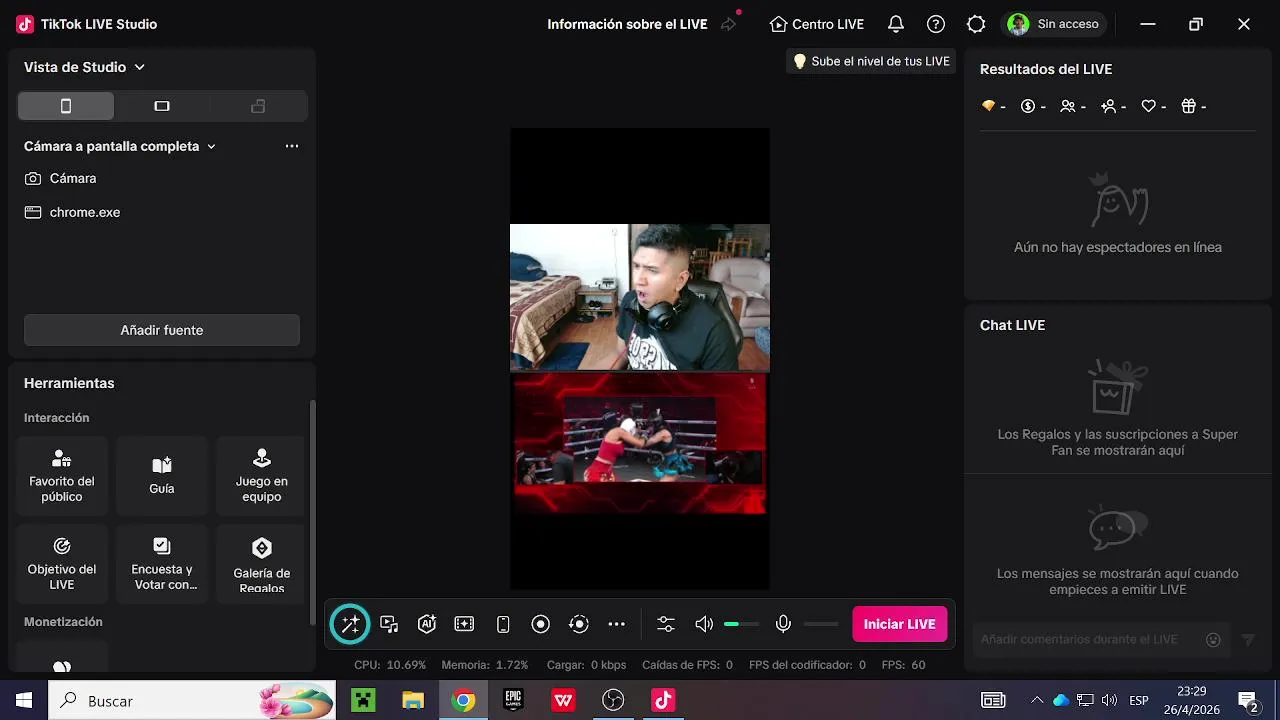
Task: Click the FPS: 60 status text
Action: 903,665
